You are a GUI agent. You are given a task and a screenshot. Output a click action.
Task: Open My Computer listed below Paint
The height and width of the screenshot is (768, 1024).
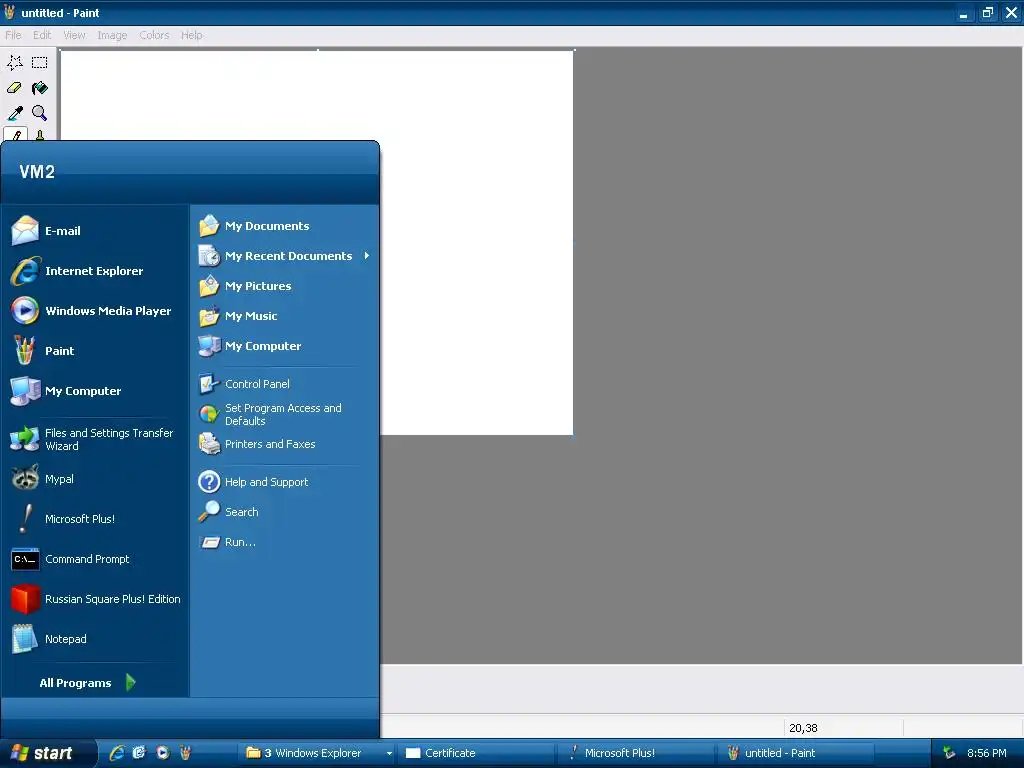(95, 391)
